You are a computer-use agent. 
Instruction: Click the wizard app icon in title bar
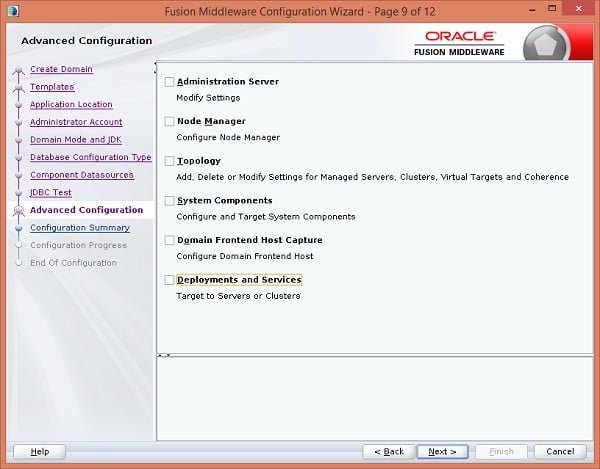13,11
